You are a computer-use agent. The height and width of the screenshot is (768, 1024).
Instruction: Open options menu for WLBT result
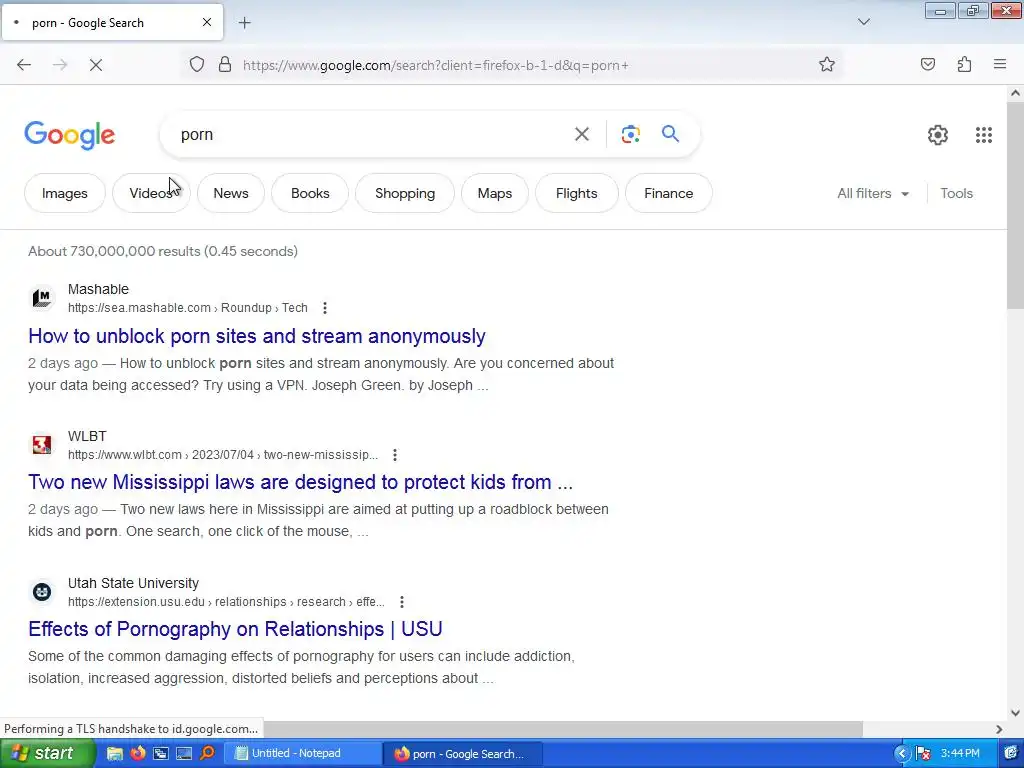394,455
